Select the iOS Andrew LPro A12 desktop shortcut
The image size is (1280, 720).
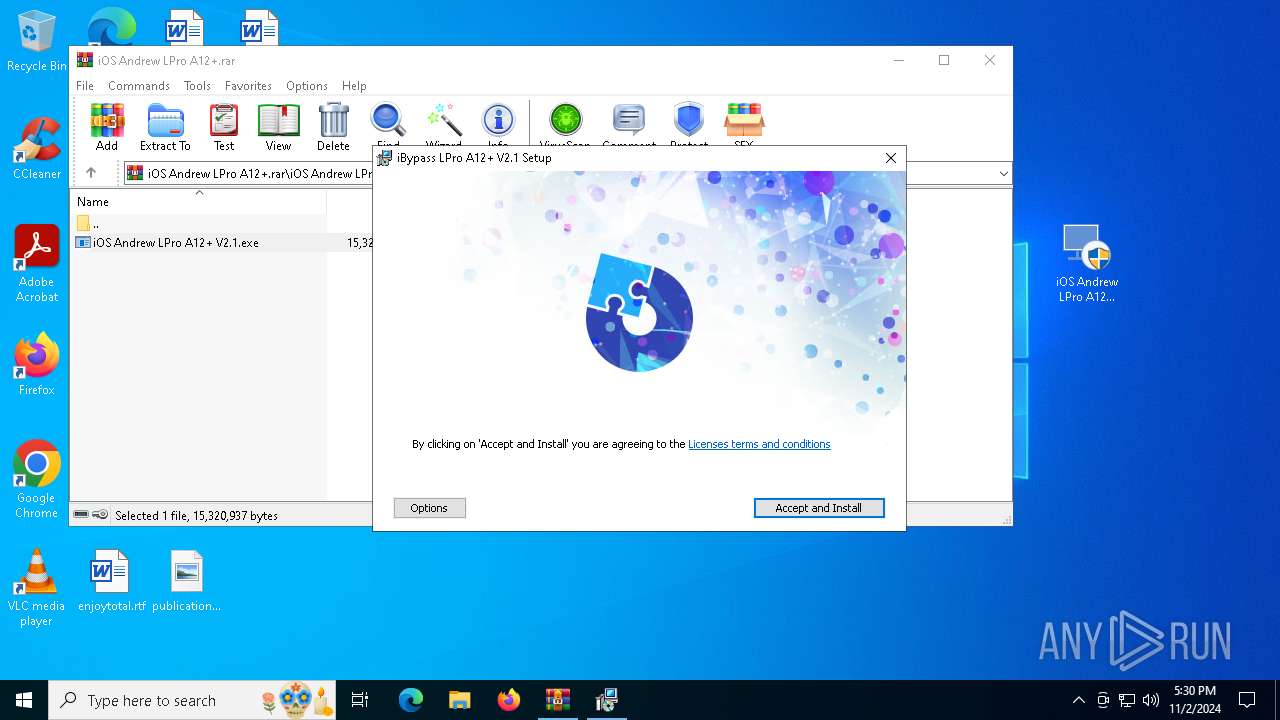point(1087,262)
